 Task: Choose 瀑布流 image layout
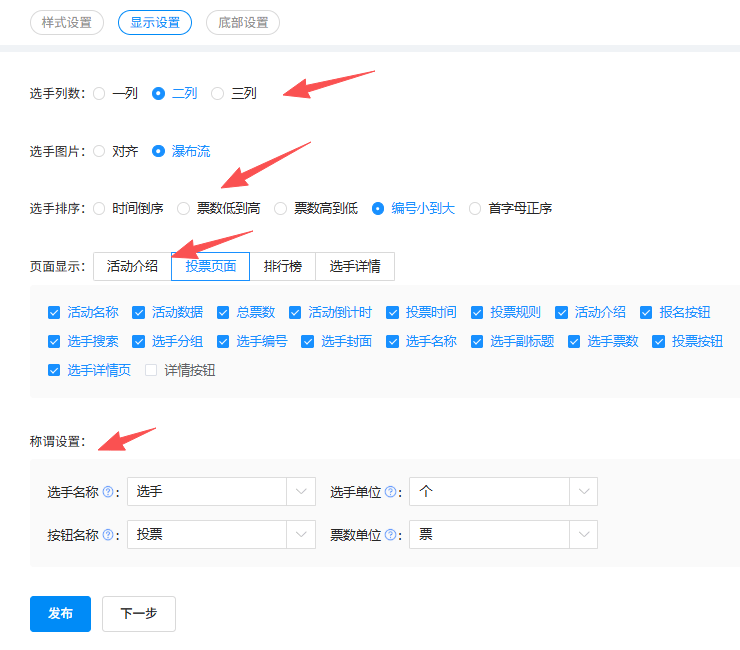pos(159,151)
